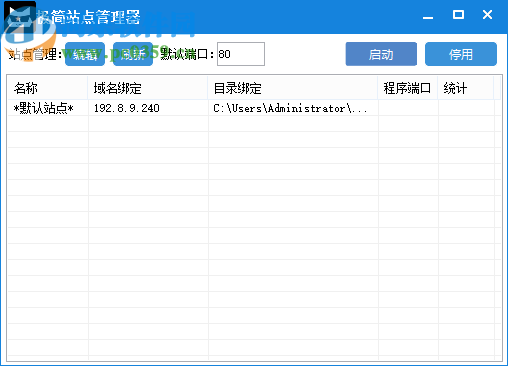Click the 停用 (Disable) button
The width and height of the screenshot is (508, 366).
tap(461, 54)
